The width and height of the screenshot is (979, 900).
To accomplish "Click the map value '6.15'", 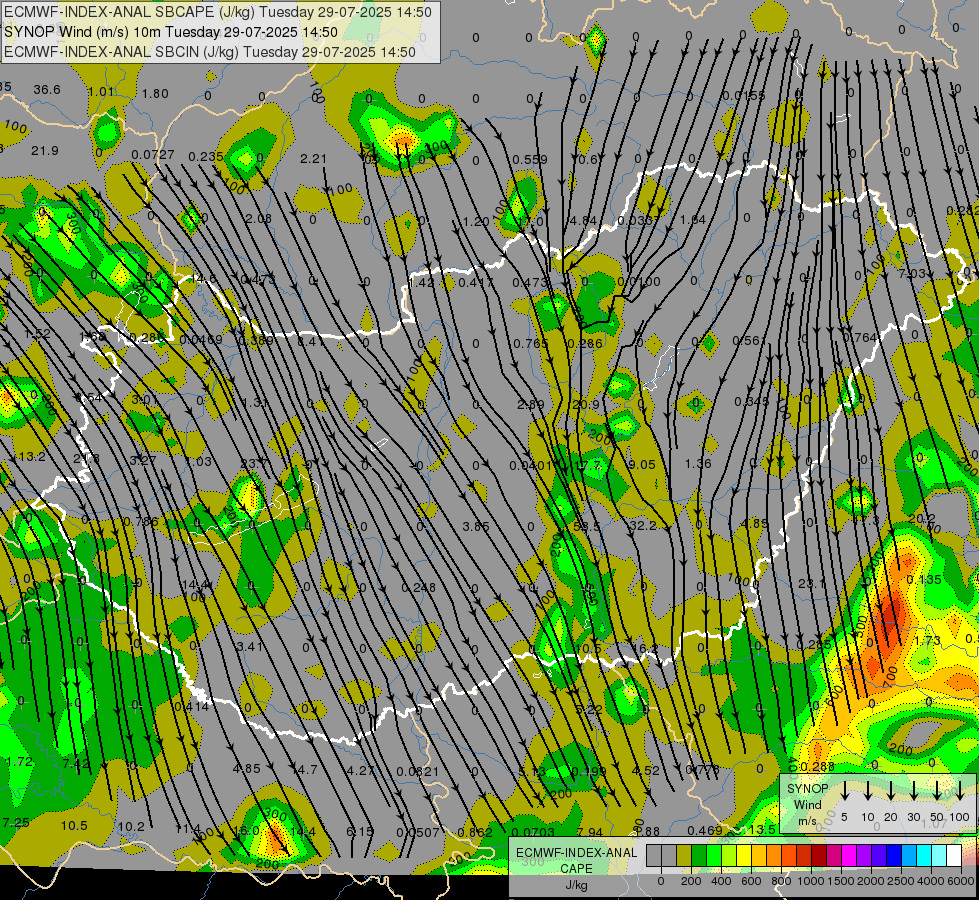I will 360,831.
